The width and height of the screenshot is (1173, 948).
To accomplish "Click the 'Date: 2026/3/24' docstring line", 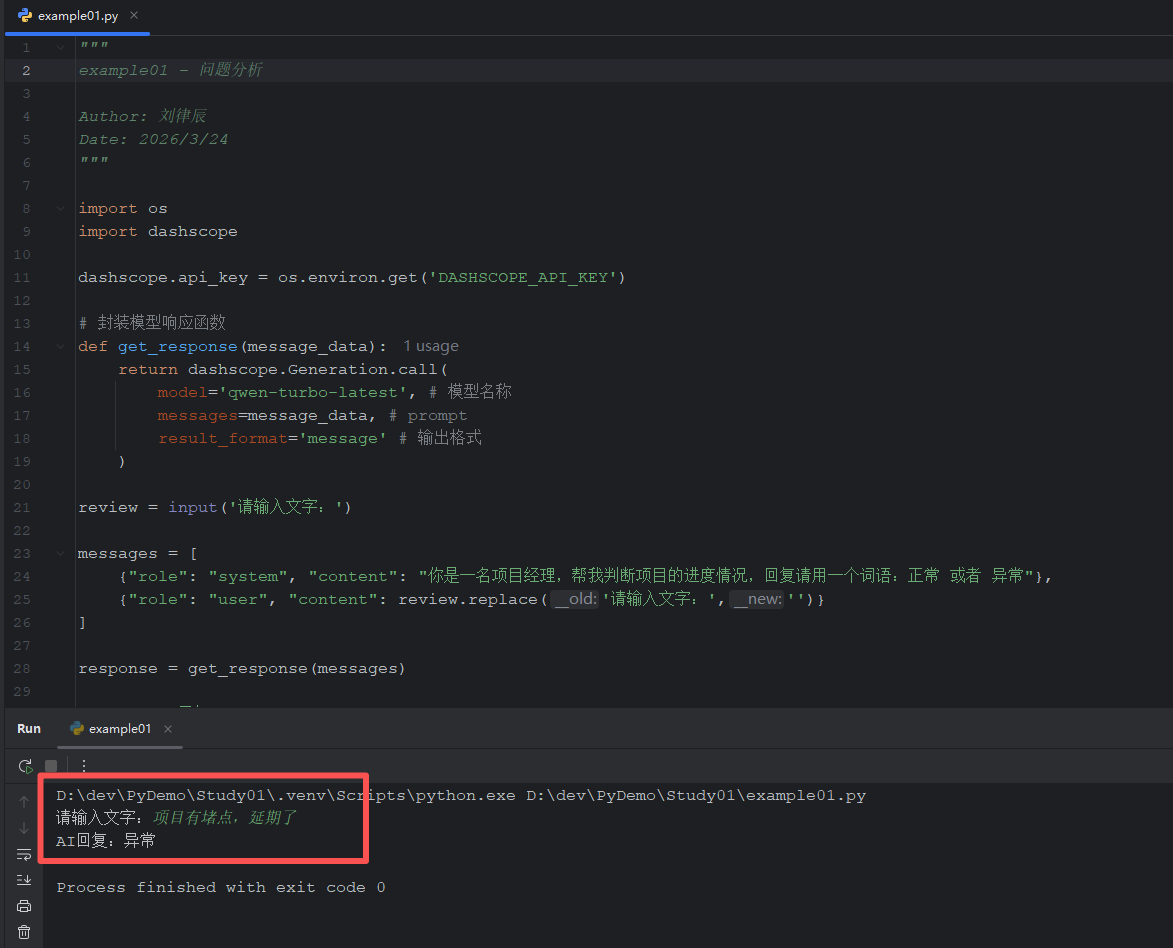I will click(153, 139).
